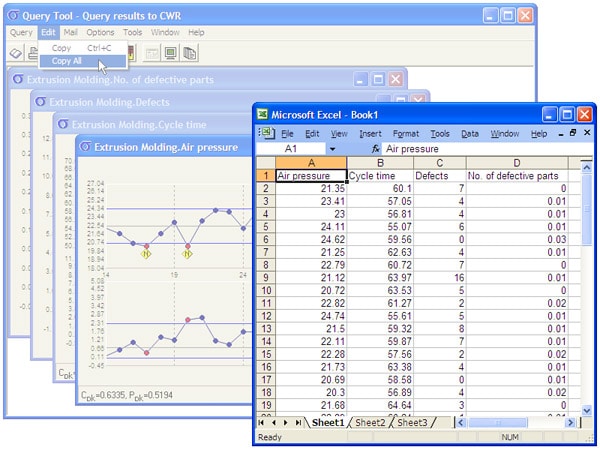Open the Name Box dropdown arrow
This screenshot has height=450, width=600.
pos(332,148)
